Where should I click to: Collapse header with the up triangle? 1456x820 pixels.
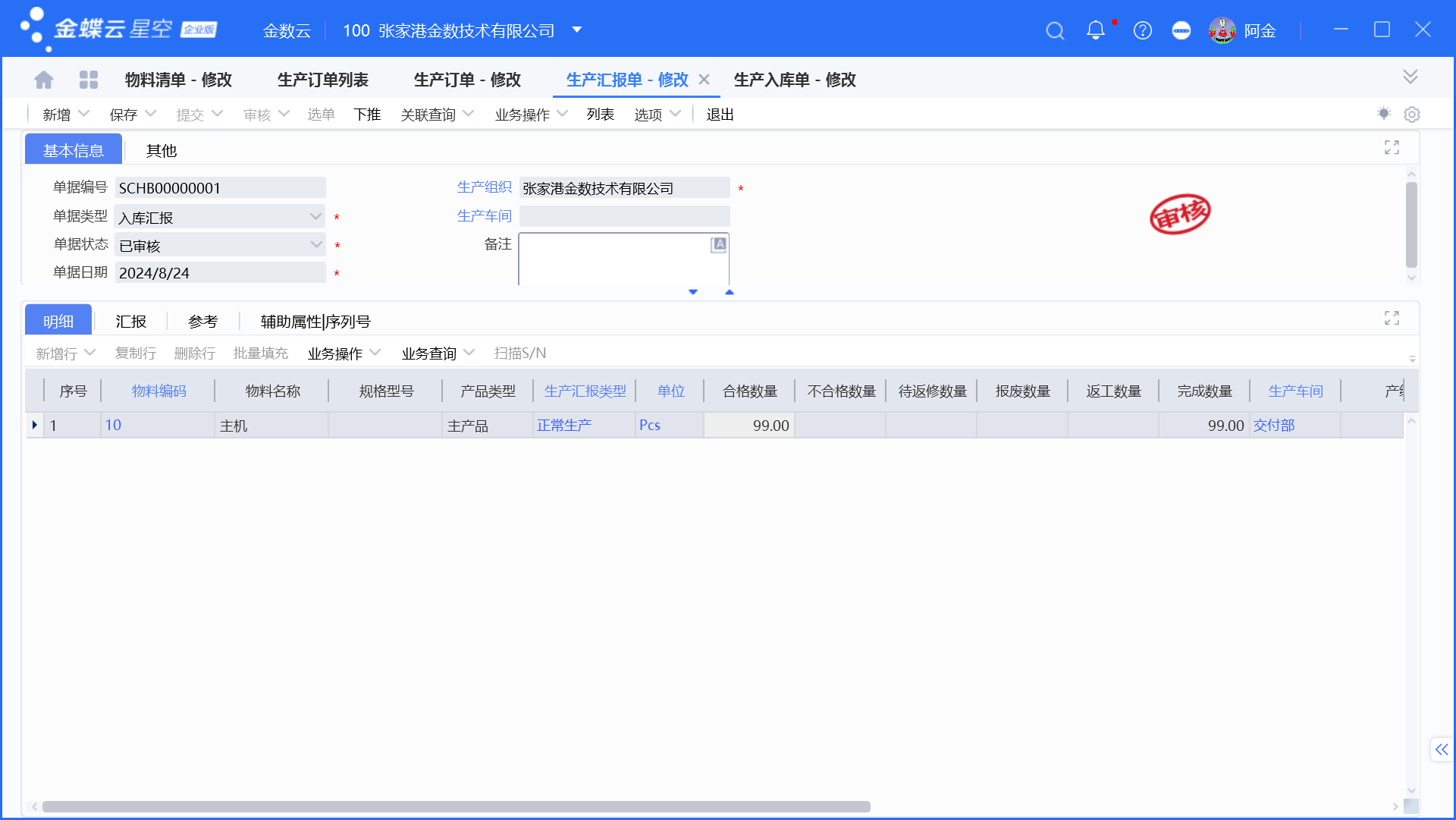point(730,292)
